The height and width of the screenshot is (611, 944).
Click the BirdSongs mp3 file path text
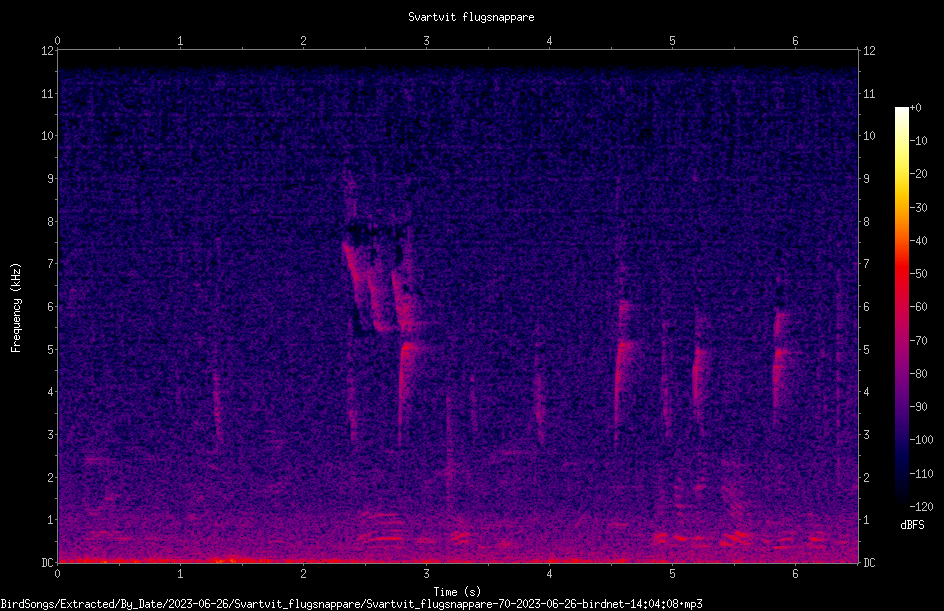pyautogui.click(x=352, y=604)
